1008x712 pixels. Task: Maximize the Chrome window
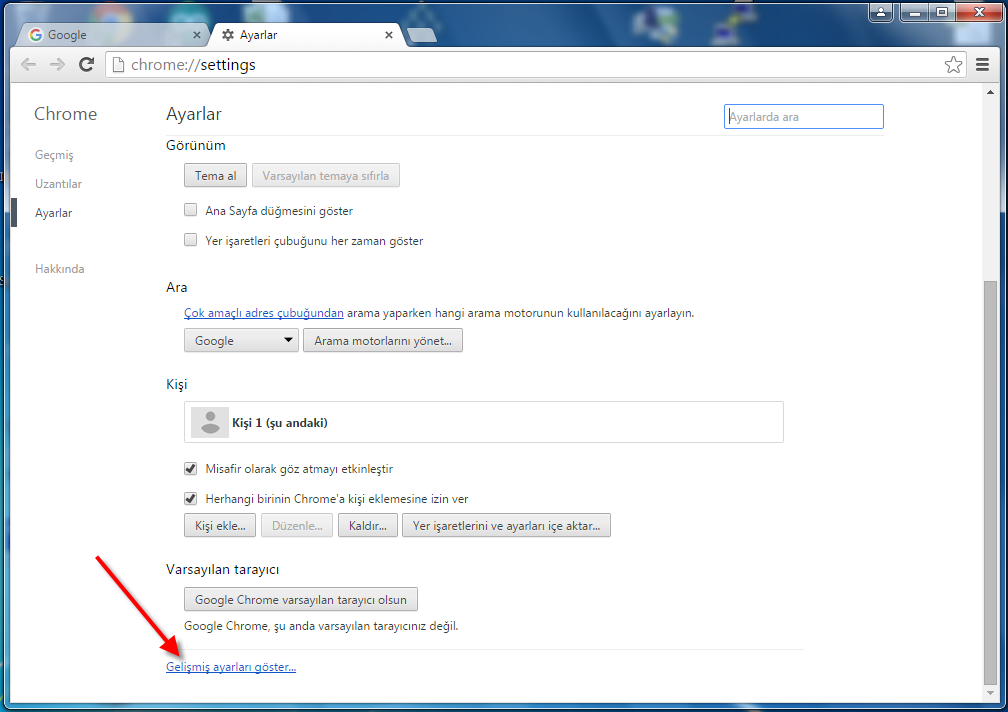[942, 12]
